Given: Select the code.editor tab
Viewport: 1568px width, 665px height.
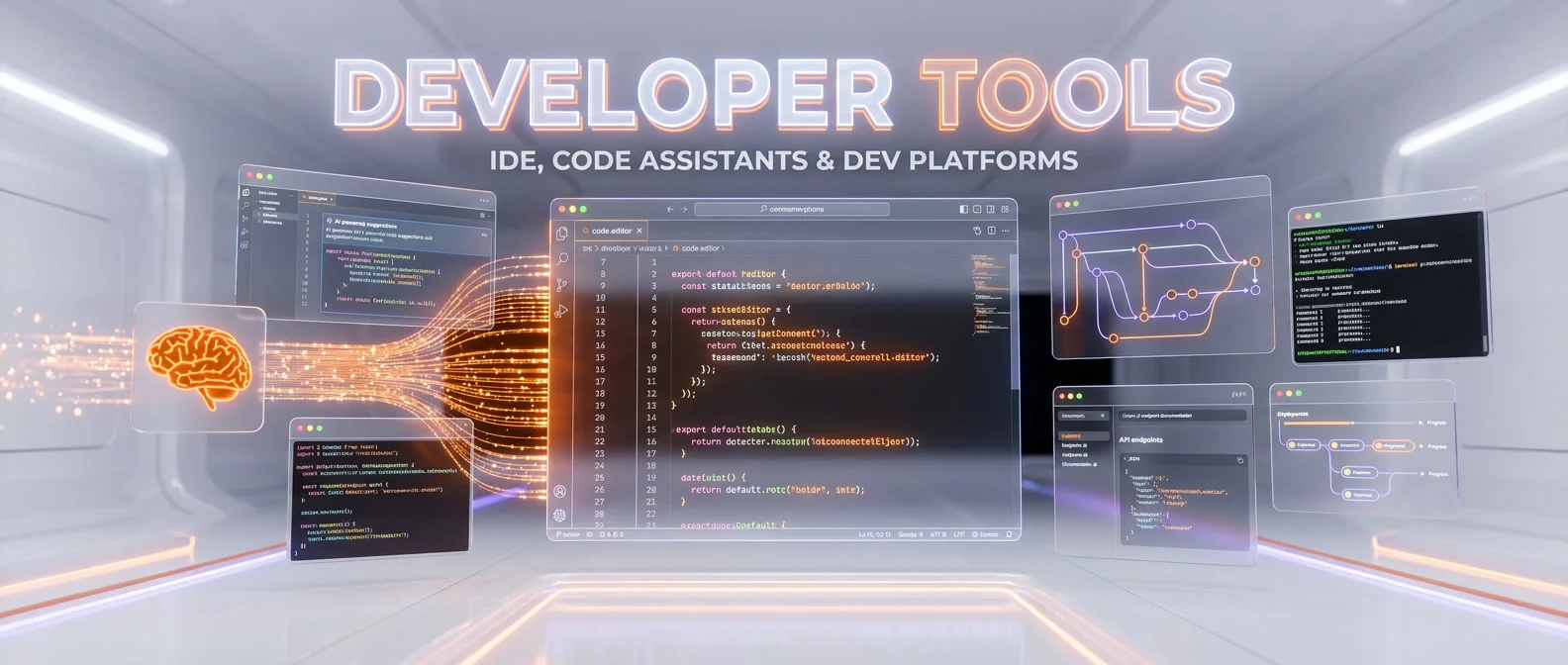Looking at the screenshot, I should pyautogui.click(x=612, y=231).
